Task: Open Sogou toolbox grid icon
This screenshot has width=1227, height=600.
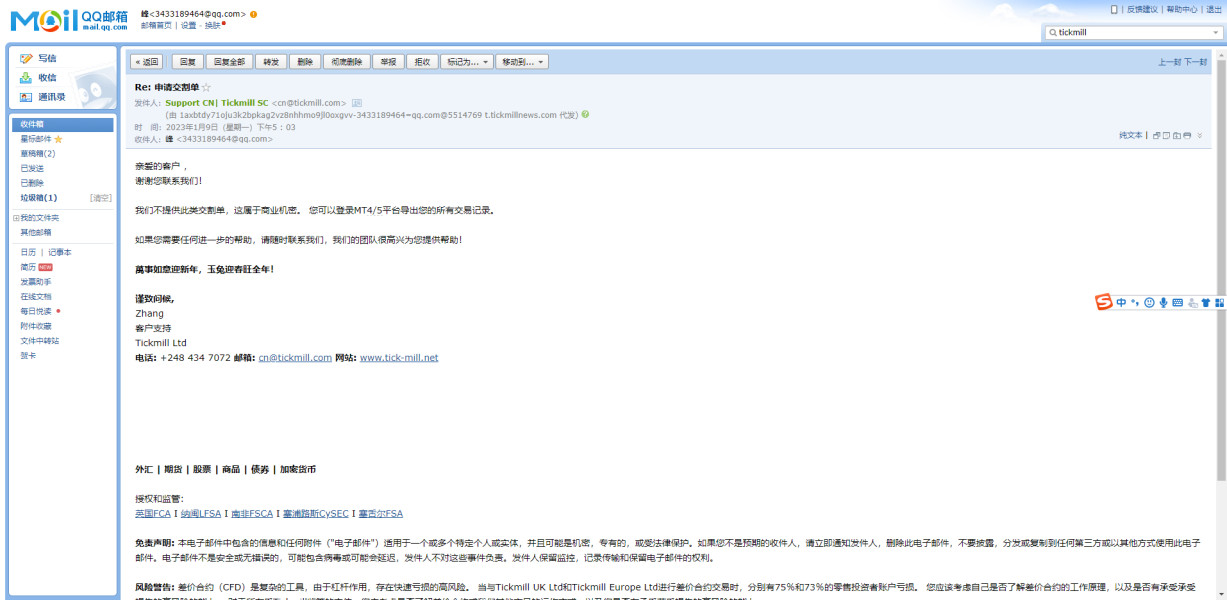Action: 1220,302
